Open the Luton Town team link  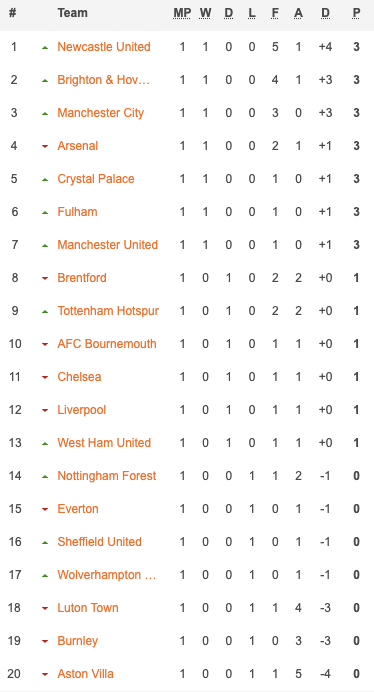[88, 608]
